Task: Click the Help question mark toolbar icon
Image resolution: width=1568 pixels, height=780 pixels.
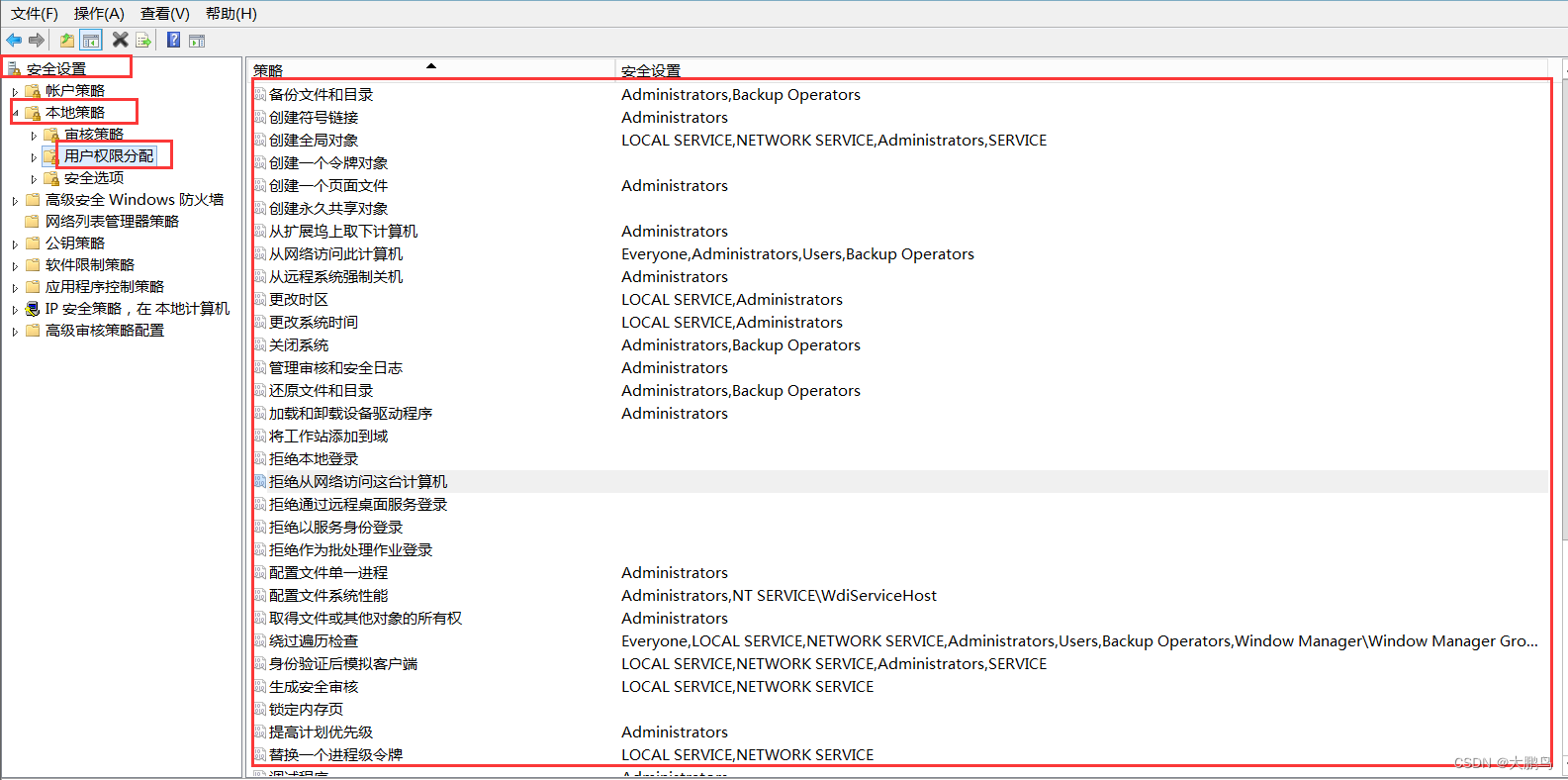Action: coord(174,40)
